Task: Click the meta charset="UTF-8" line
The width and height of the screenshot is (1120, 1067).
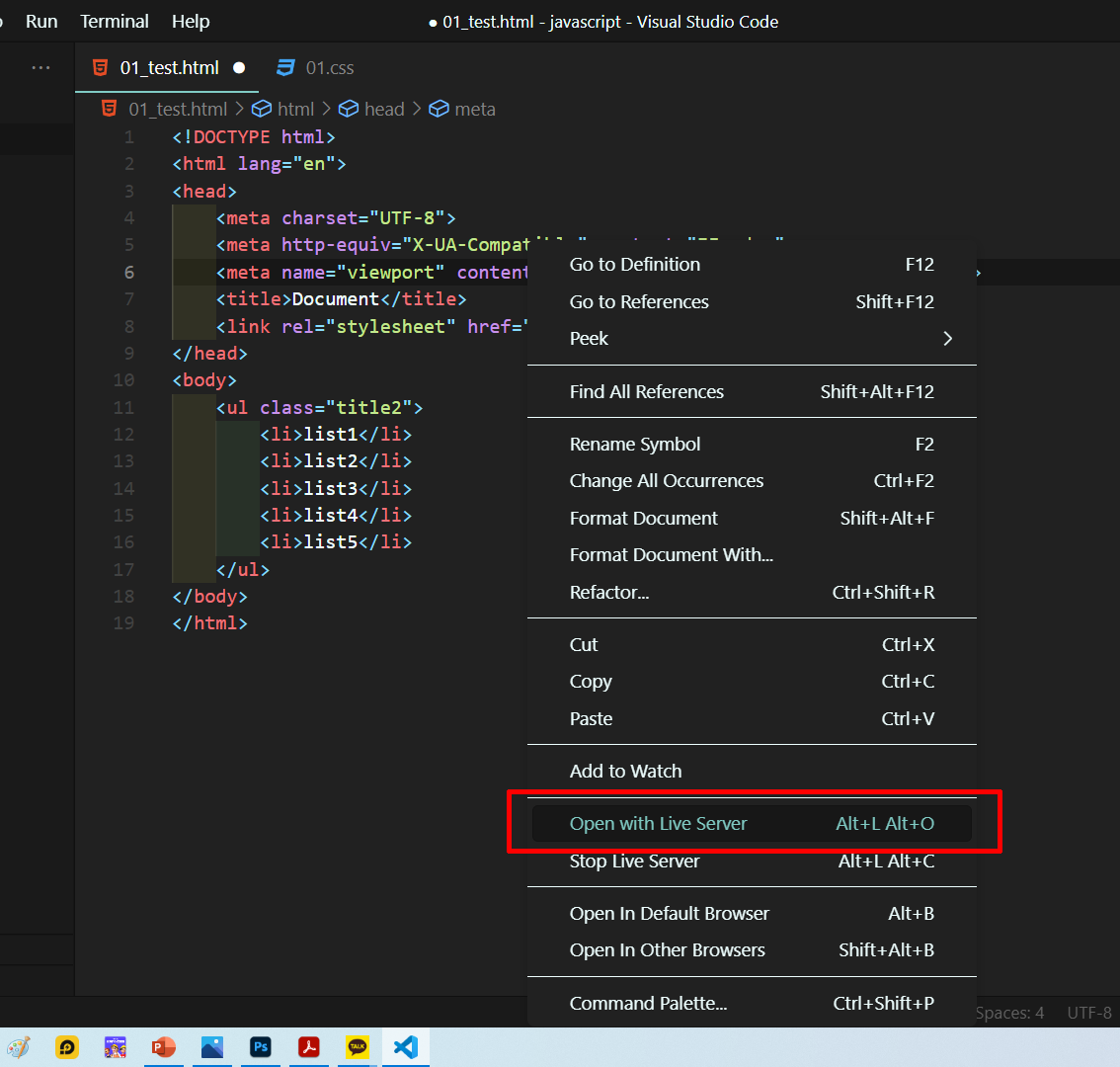Action: point(336,218)
